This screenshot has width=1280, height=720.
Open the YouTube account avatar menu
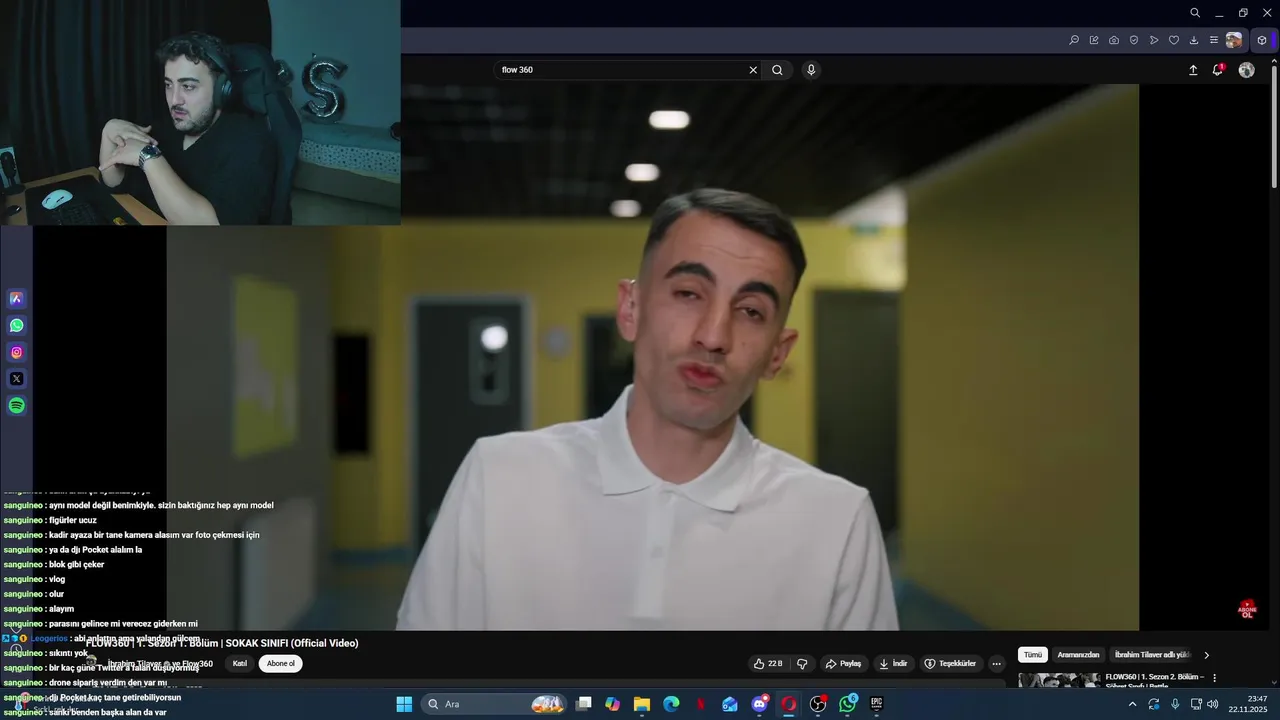pos(1246,70)
